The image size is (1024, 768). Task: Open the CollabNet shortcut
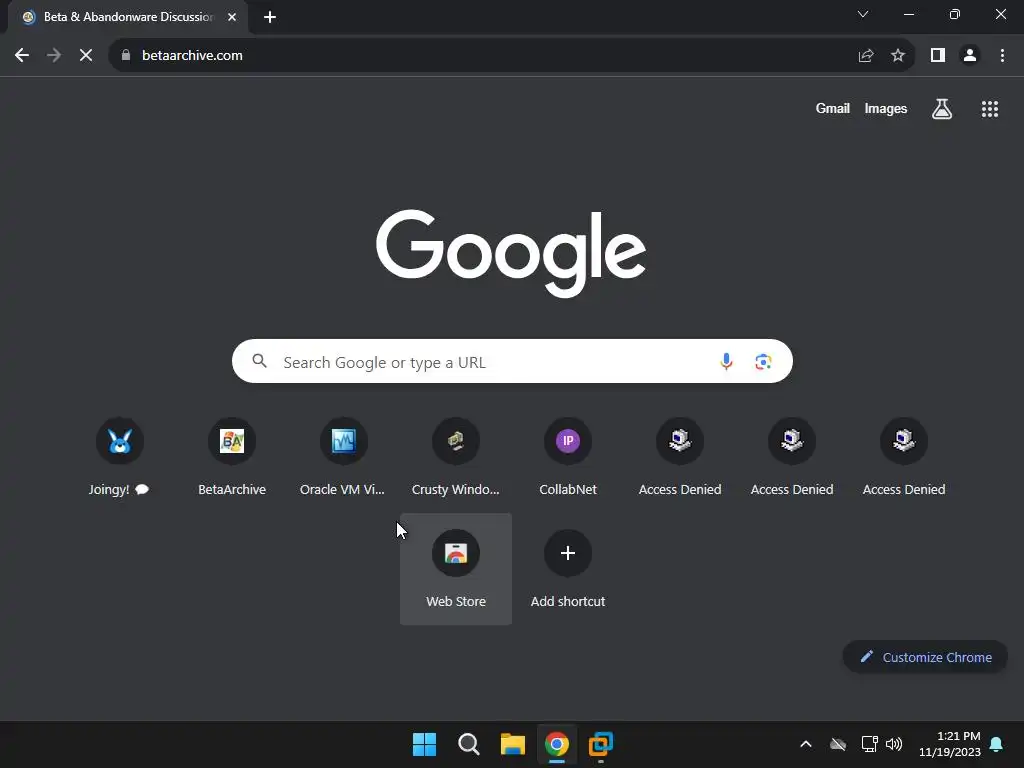568,457
